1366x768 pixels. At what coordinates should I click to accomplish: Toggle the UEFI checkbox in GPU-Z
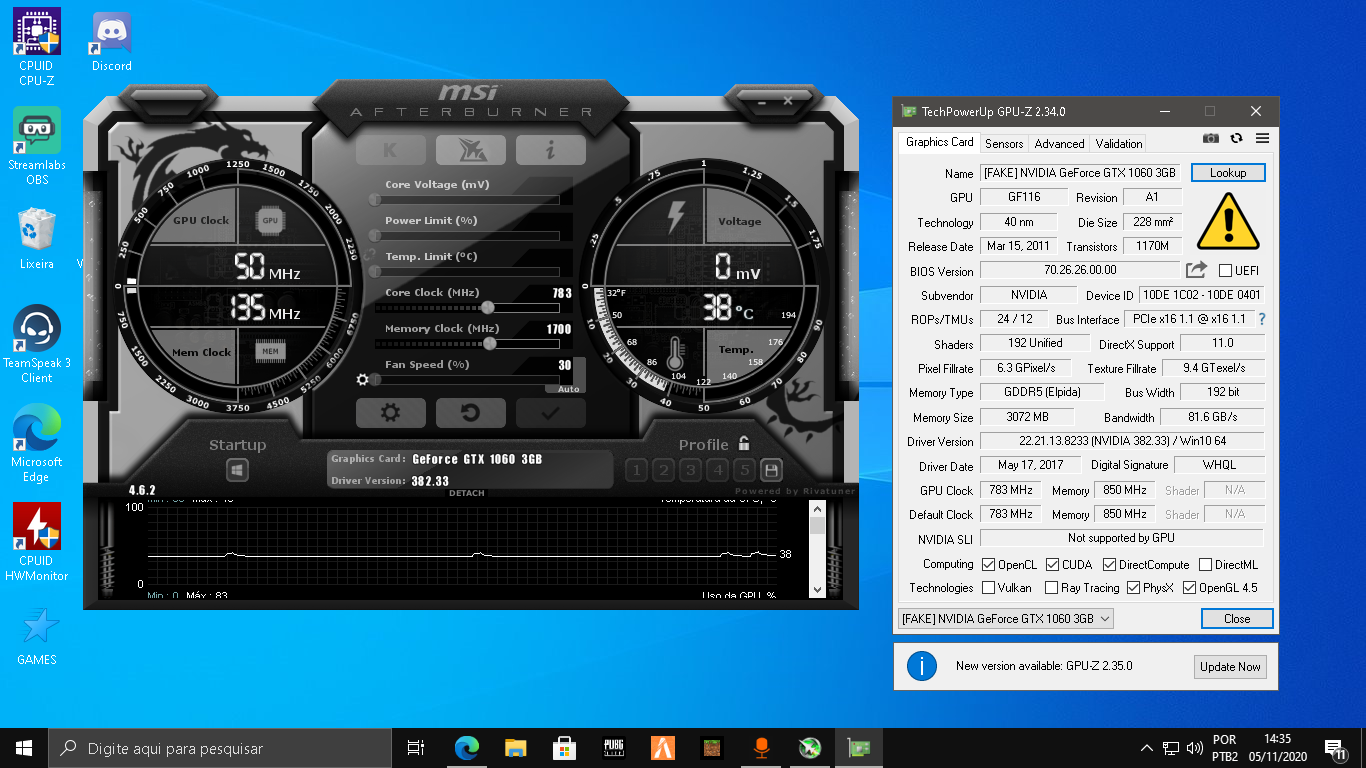pos(1225,271)
